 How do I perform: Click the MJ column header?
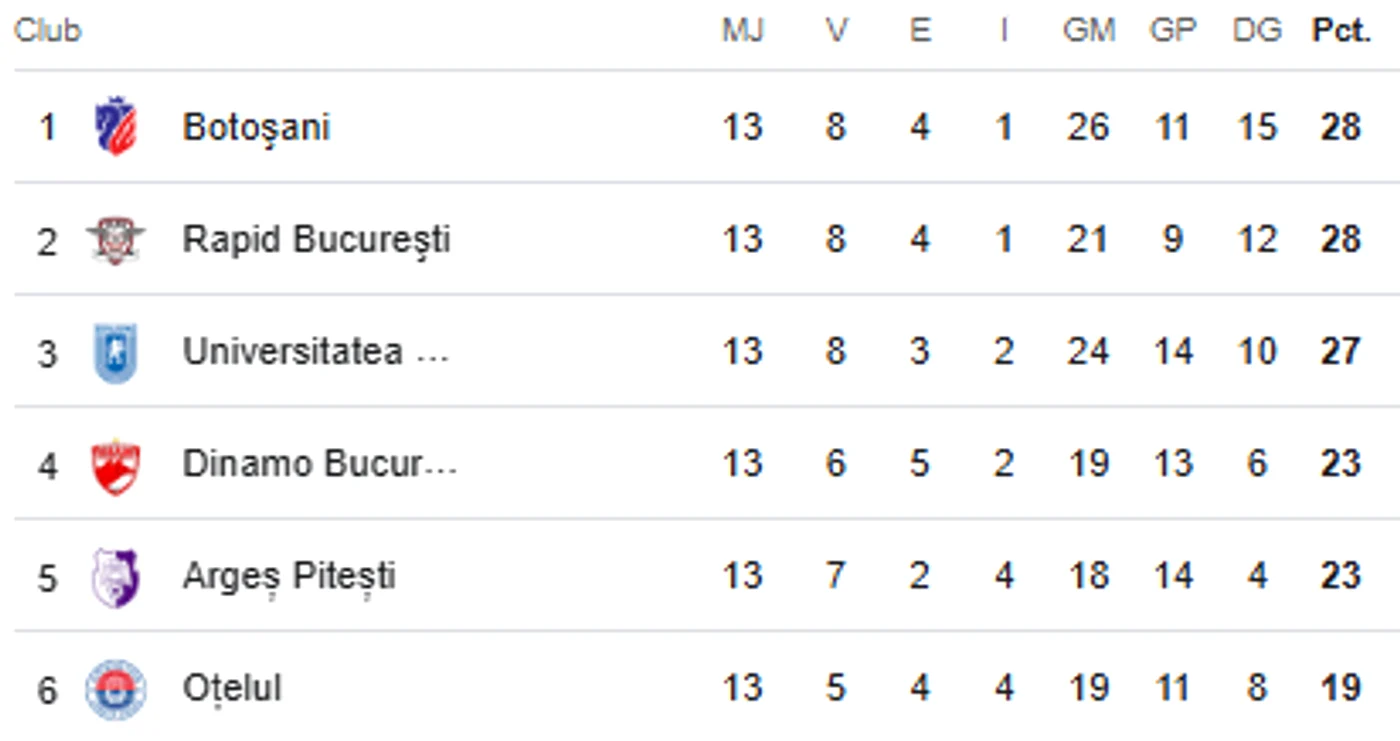(743, 31)
